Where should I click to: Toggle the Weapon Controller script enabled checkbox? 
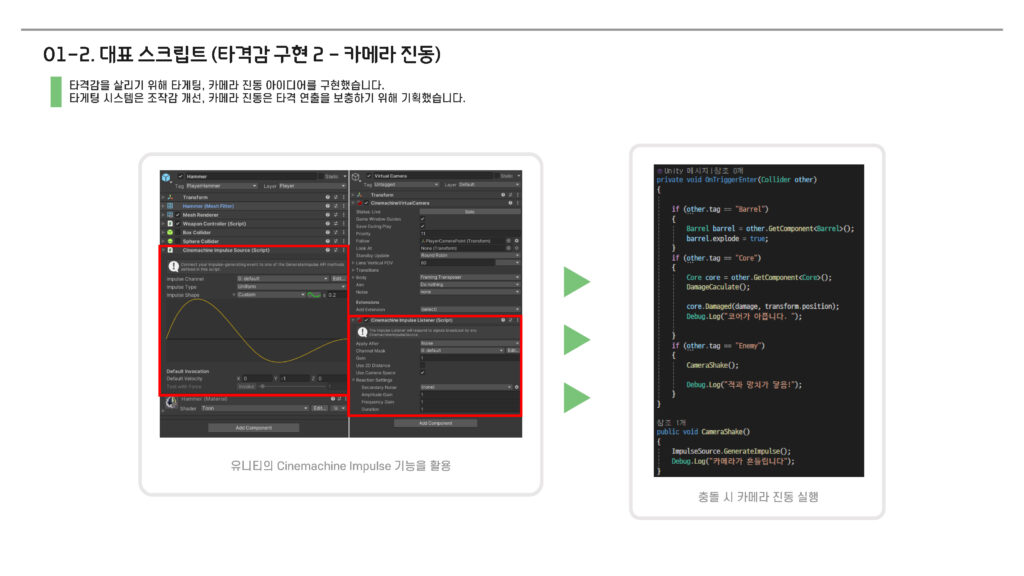pyautogui.click(x=178, y=223)
